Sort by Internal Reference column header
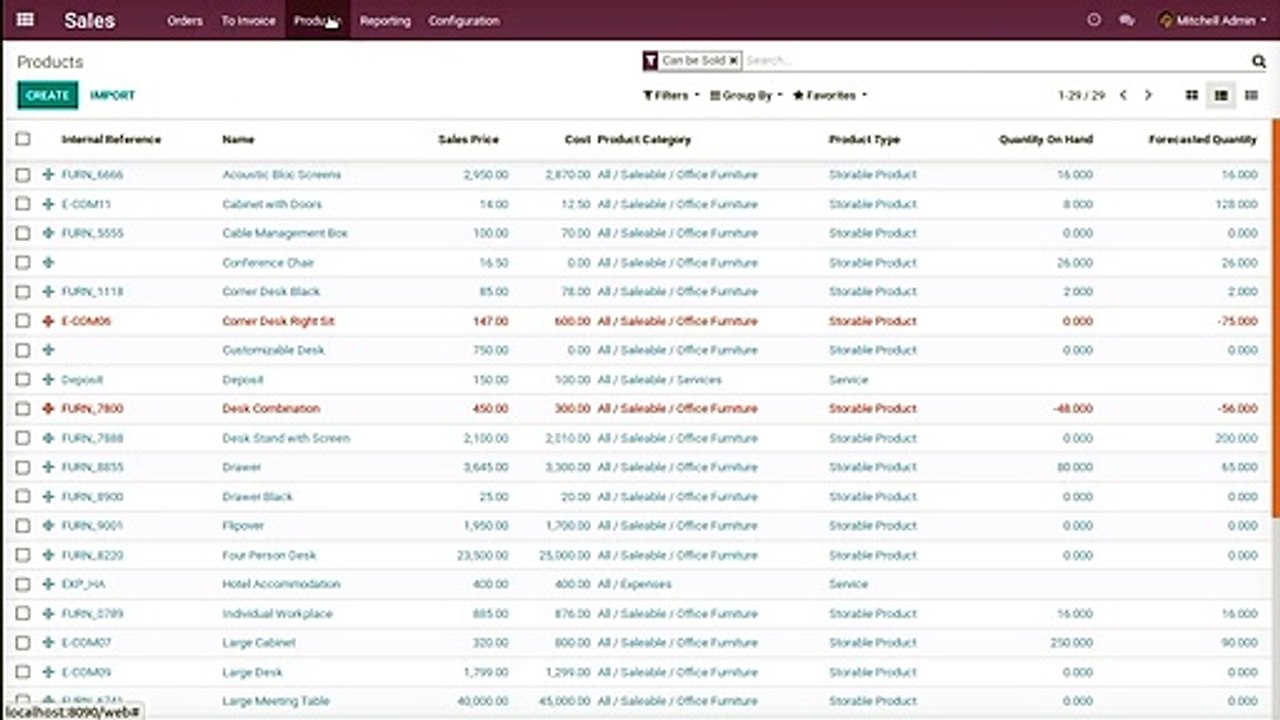This screenshot has height=720, width=1280. click(111, 139)
